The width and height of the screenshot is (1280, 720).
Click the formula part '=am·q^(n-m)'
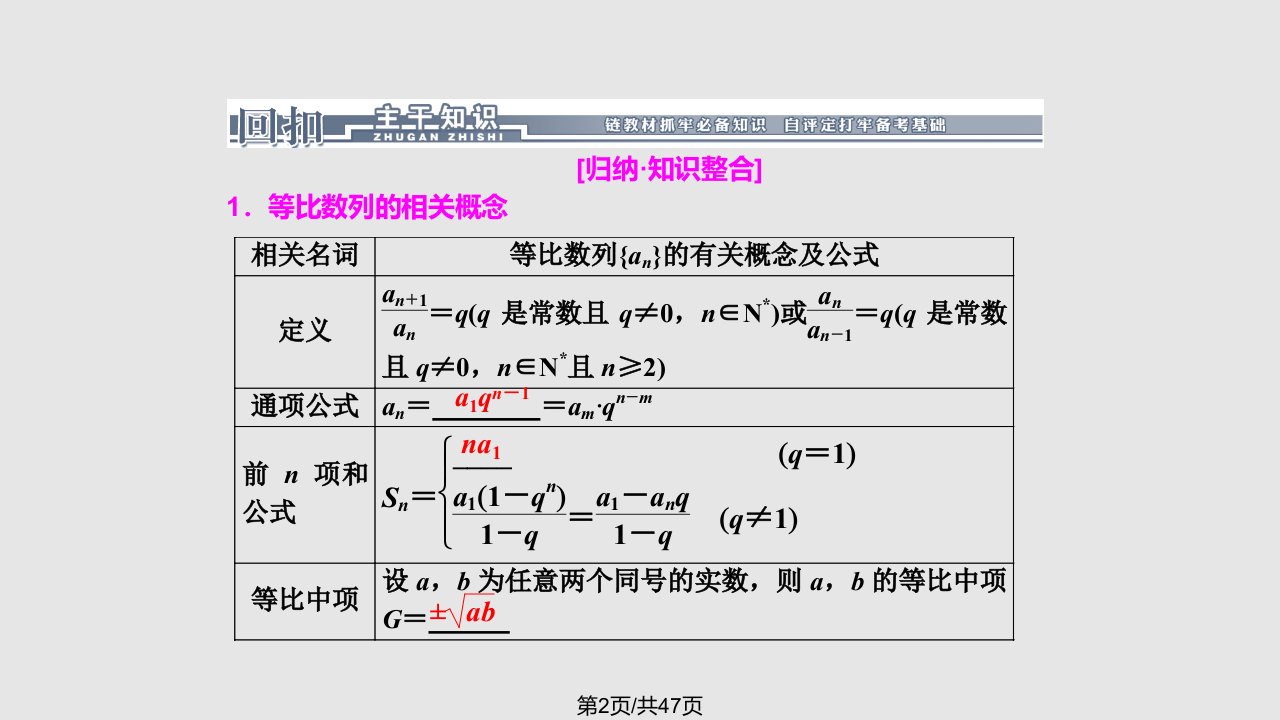[597, 406]
